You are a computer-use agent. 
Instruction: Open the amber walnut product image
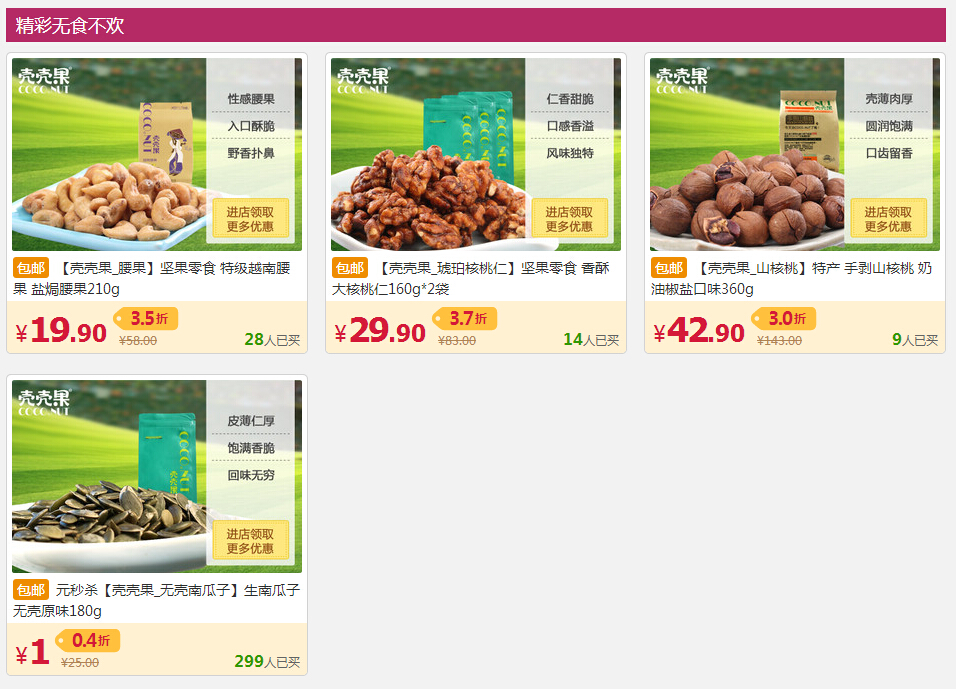tap(476, 154)
